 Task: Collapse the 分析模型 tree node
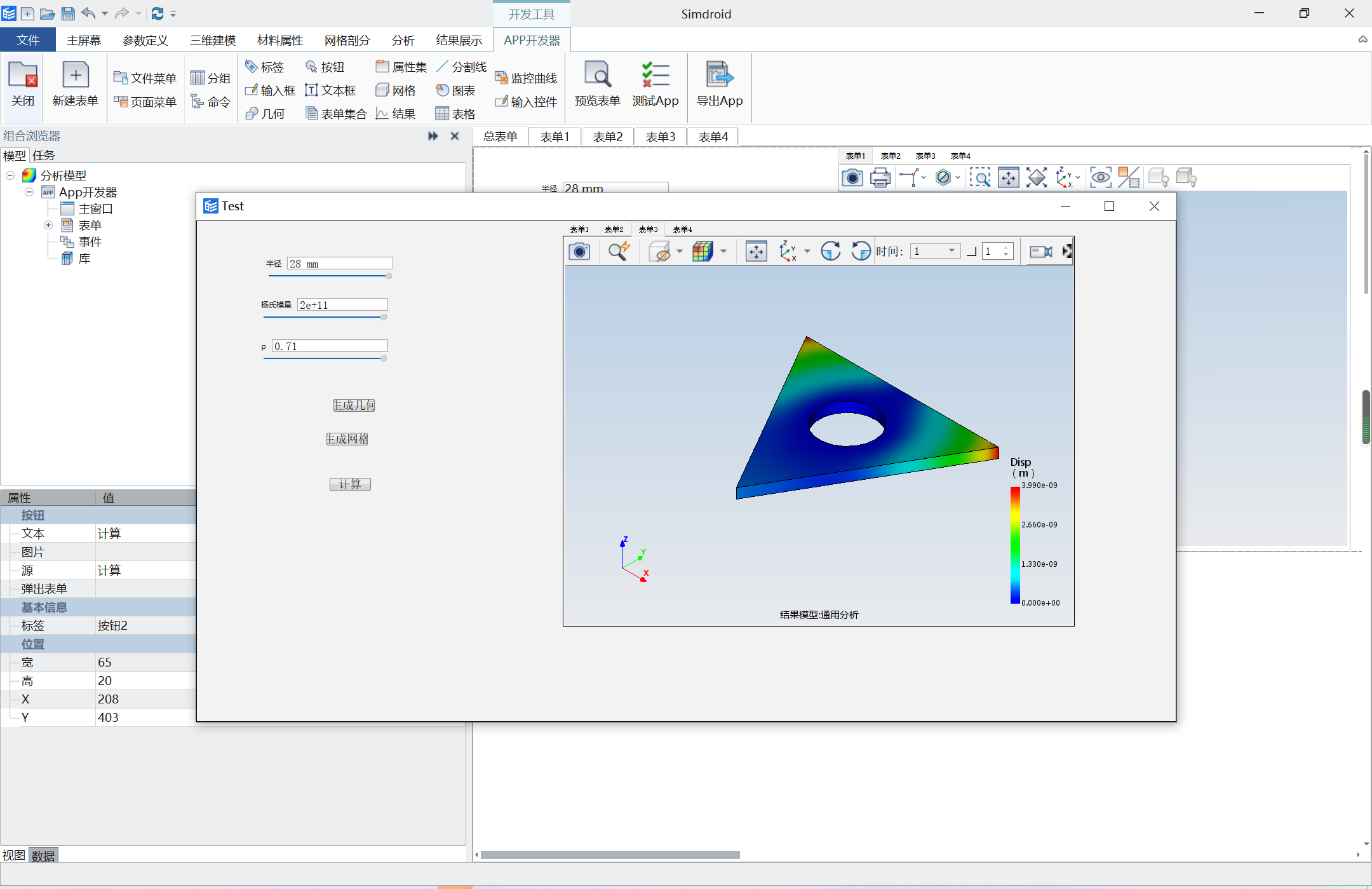click(10, 175)
